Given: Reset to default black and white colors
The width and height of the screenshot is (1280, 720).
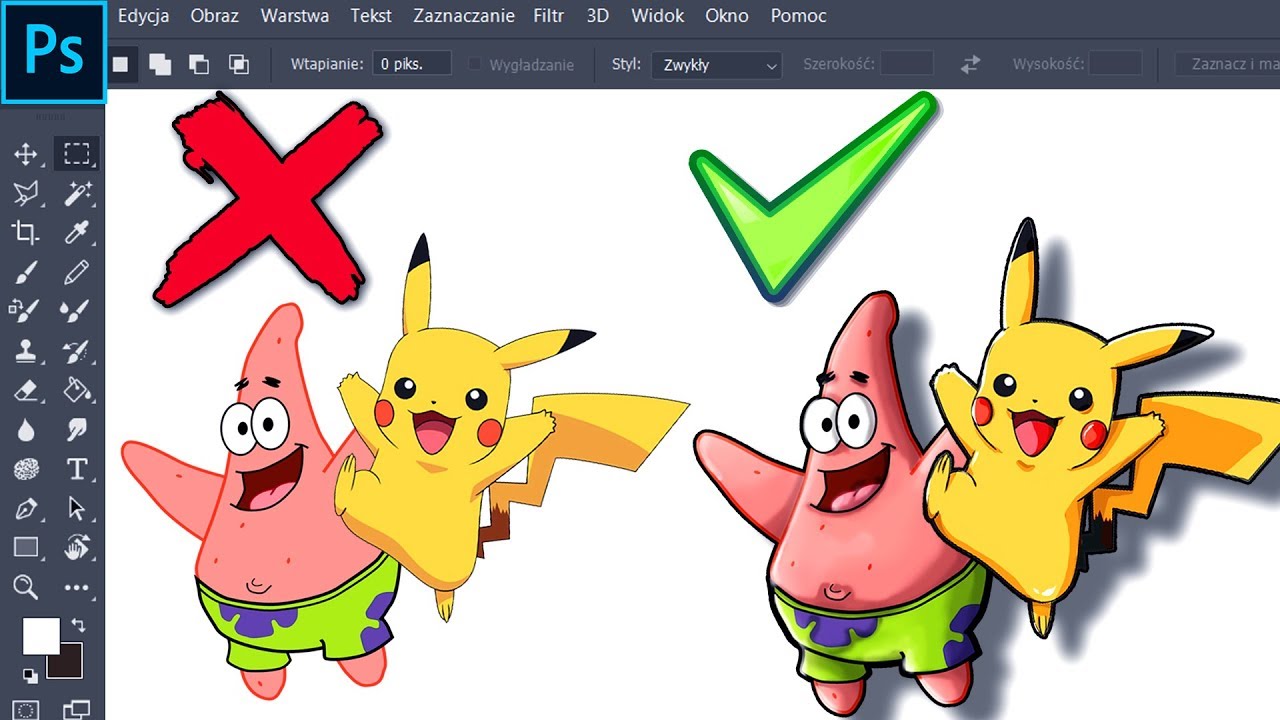Looking at the screenshot, I should [x=30, y=676].
